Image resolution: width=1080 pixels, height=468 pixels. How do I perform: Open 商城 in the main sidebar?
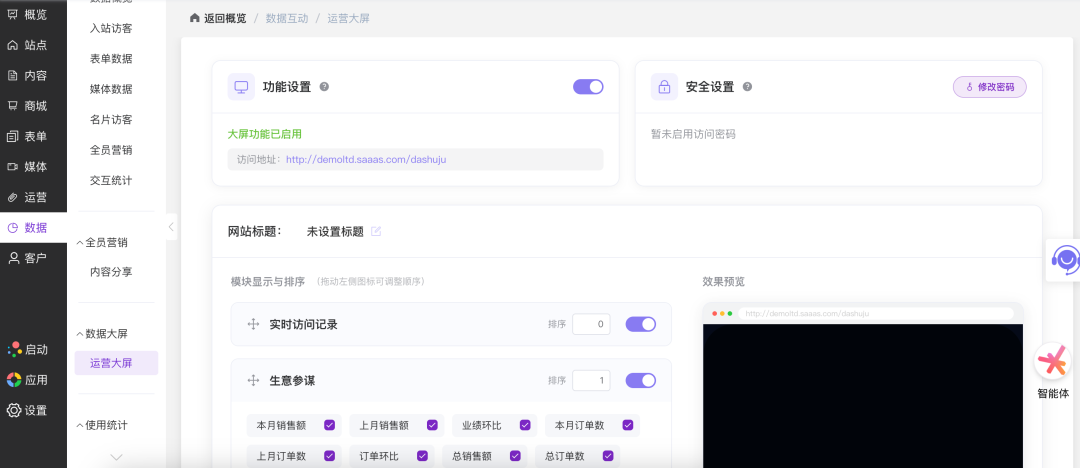[34, 106]
